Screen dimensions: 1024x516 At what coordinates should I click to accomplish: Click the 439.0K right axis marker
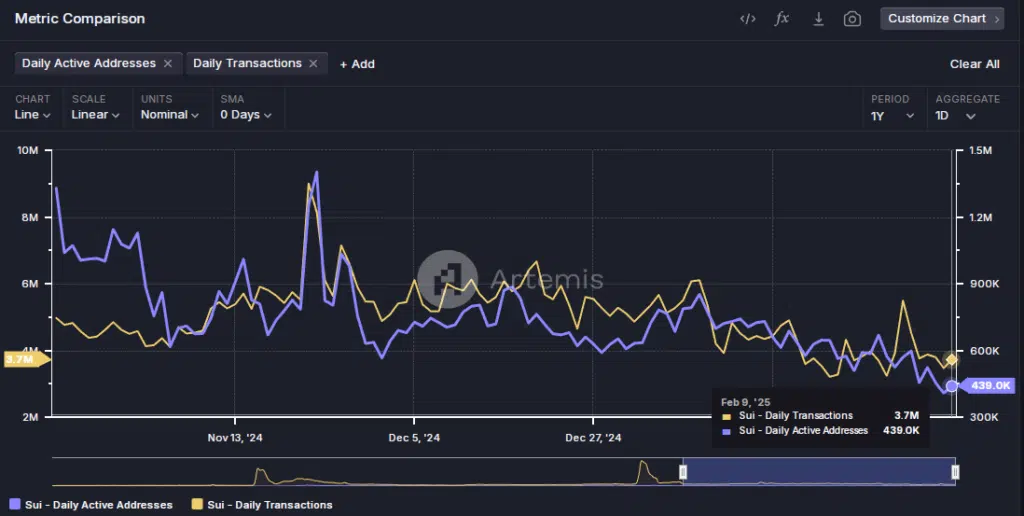pos(986,385)
